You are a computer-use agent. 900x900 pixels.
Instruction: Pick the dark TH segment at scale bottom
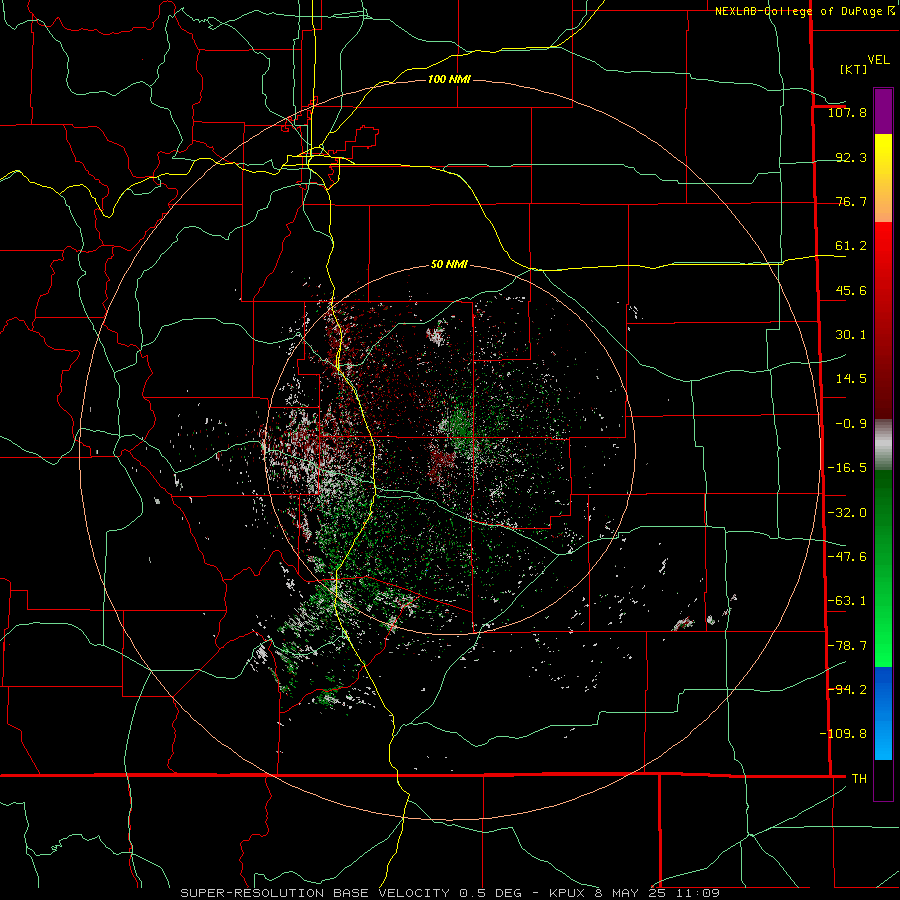[883, 779]
